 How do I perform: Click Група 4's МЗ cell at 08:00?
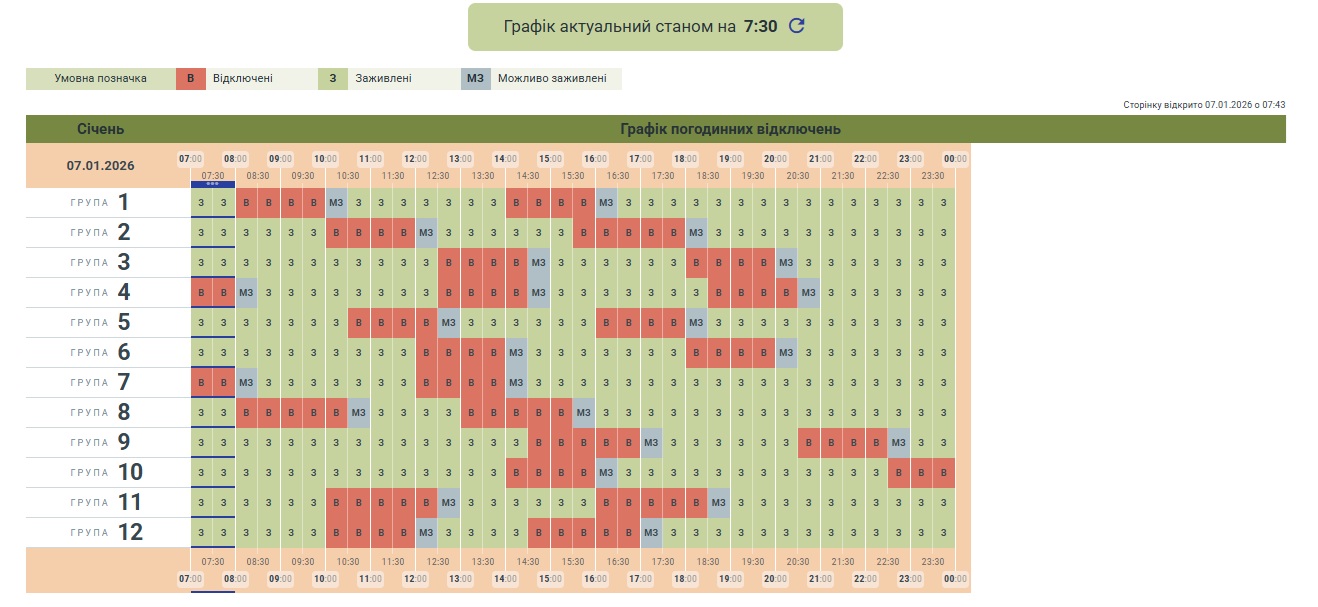click(x=246, y=293)
